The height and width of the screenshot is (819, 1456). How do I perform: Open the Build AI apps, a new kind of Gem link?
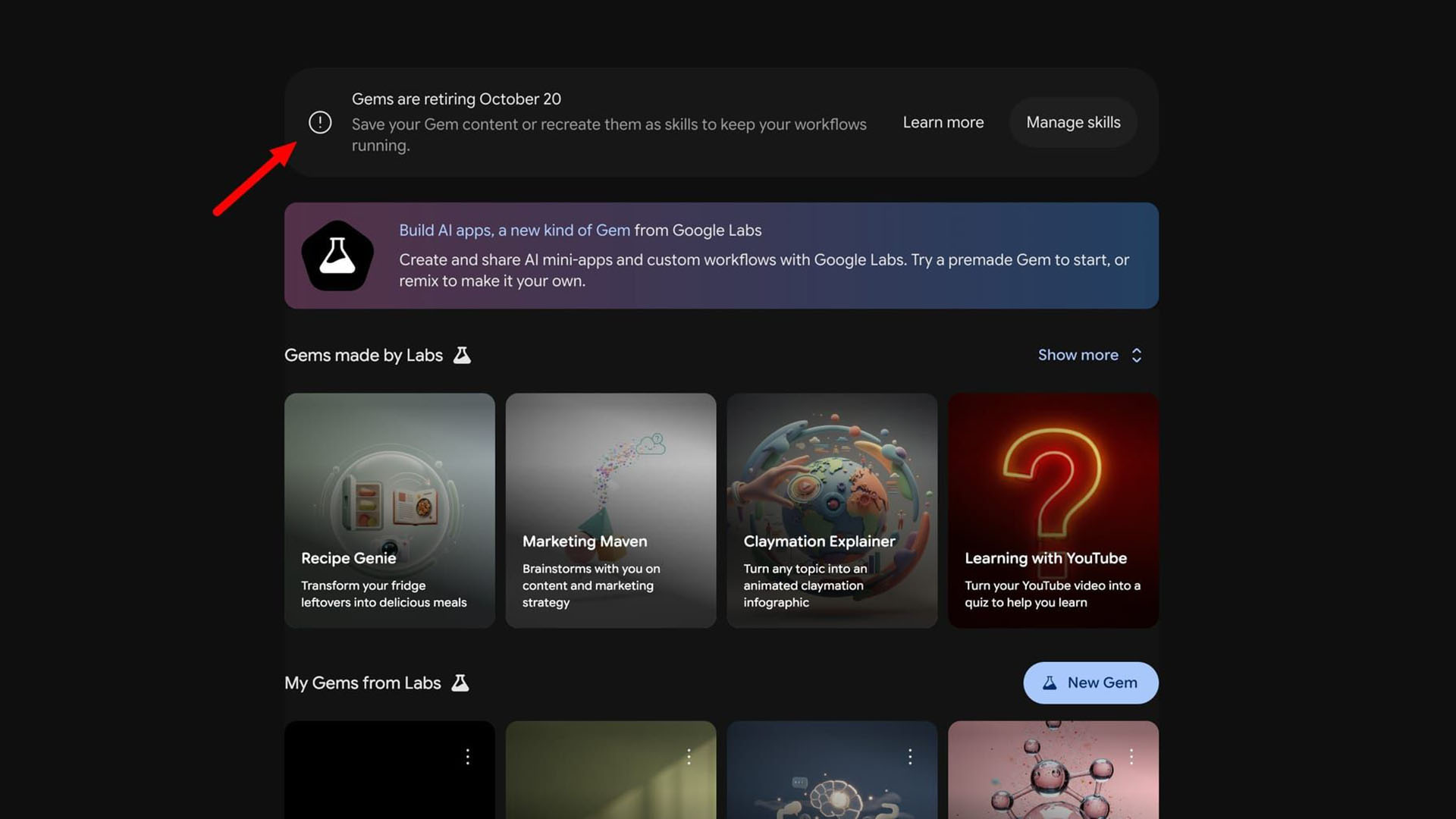[x=515, y=230]
